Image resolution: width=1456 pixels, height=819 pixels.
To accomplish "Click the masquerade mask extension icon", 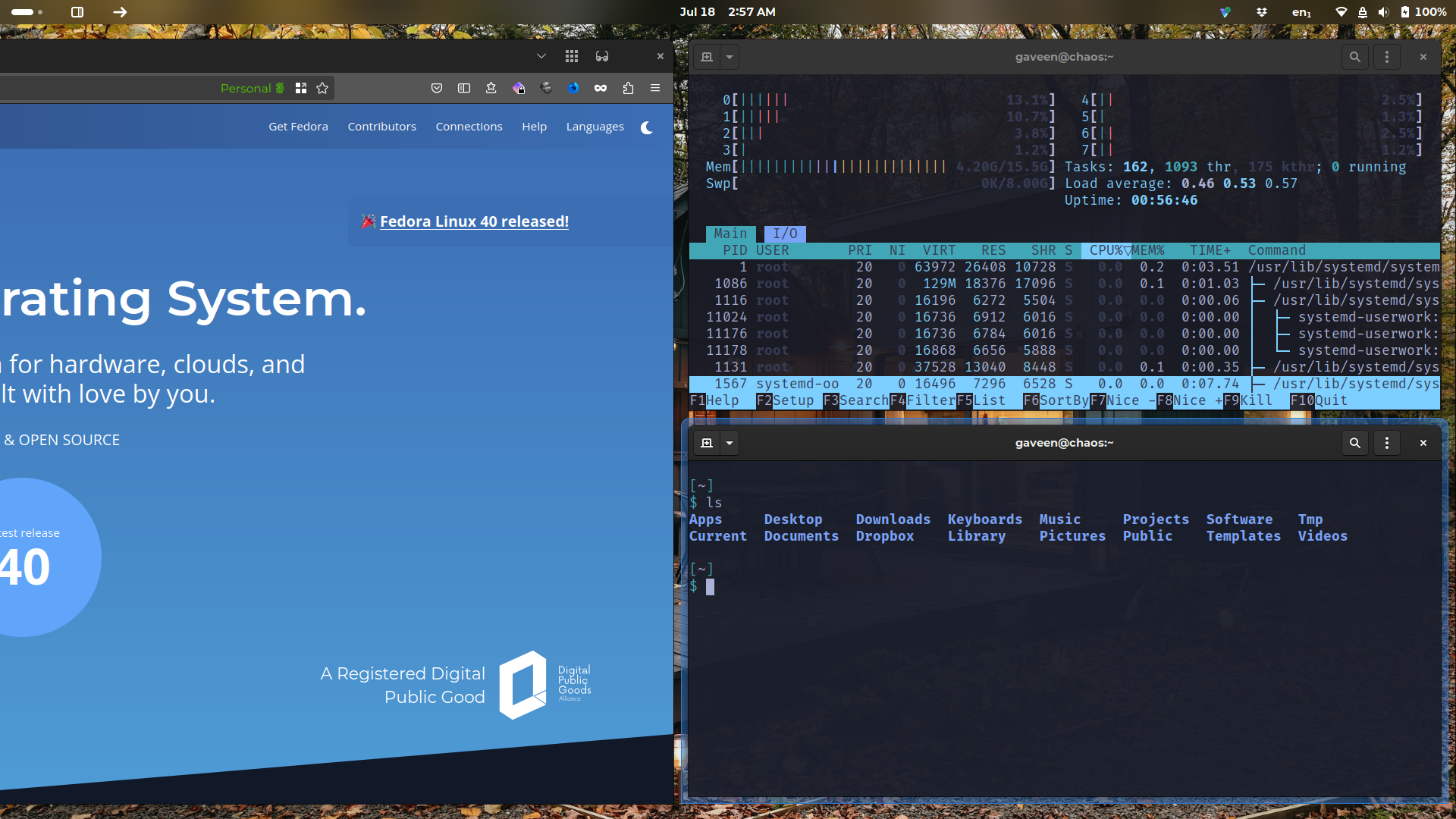I will [x=601, y=88].
